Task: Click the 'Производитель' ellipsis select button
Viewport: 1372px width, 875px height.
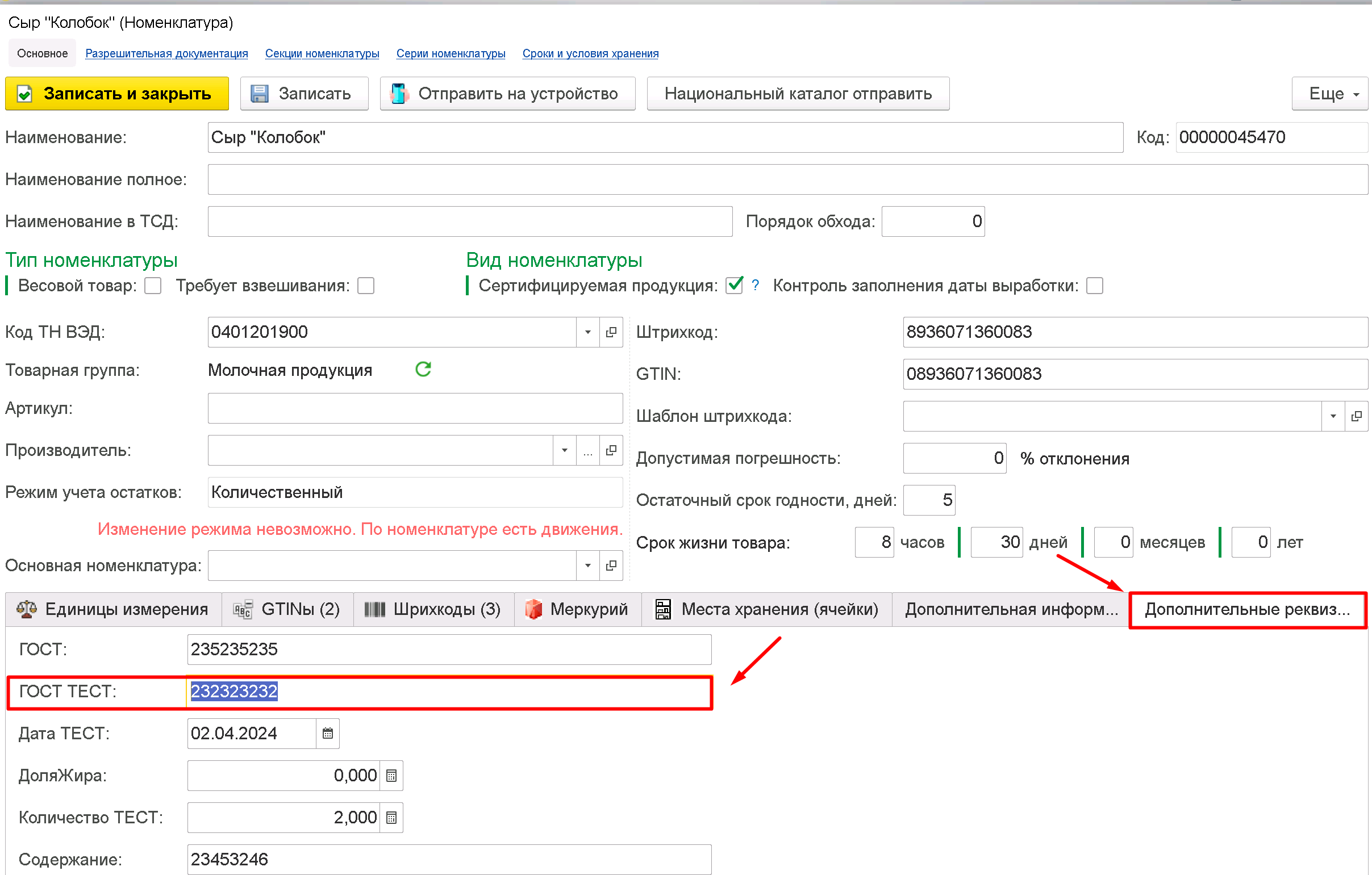Action: 588,450
